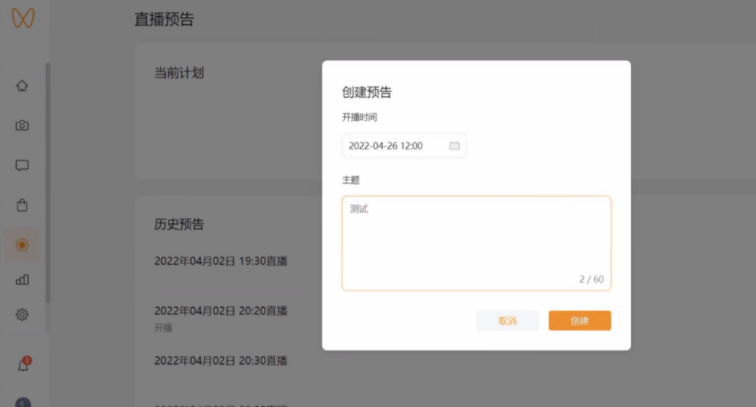Click the 开播时间 date field 2022-04-26 12:00

tap(404, 146)
